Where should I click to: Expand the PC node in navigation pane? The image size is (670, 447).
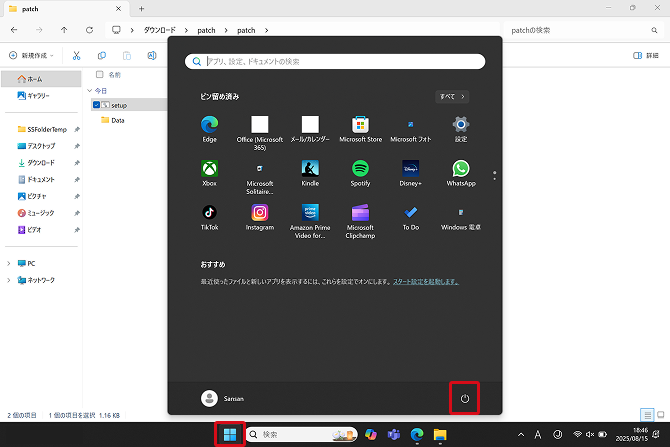[9, 264]
